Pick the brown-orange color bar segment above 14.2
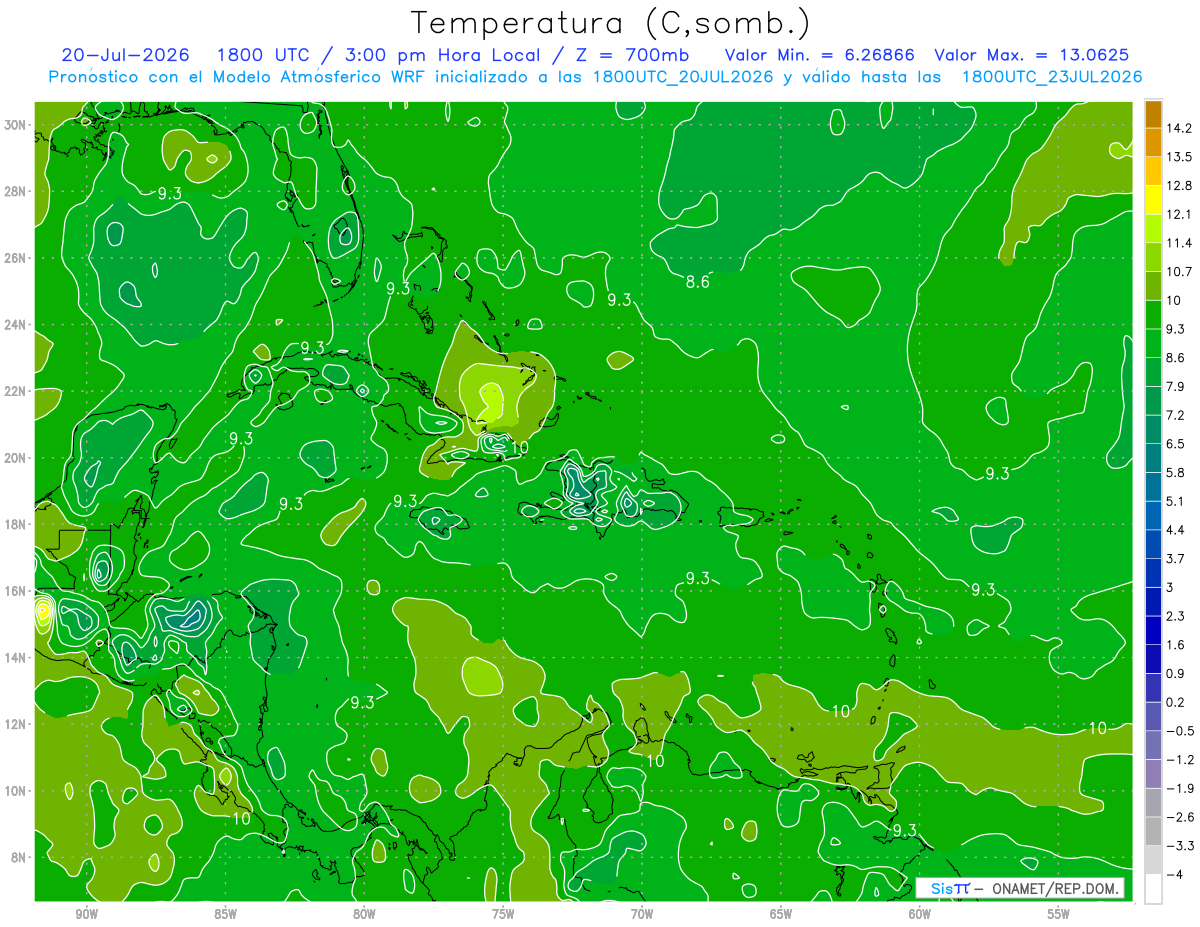The height and width of the screenshot is (927, 1200). [1153, 114]
